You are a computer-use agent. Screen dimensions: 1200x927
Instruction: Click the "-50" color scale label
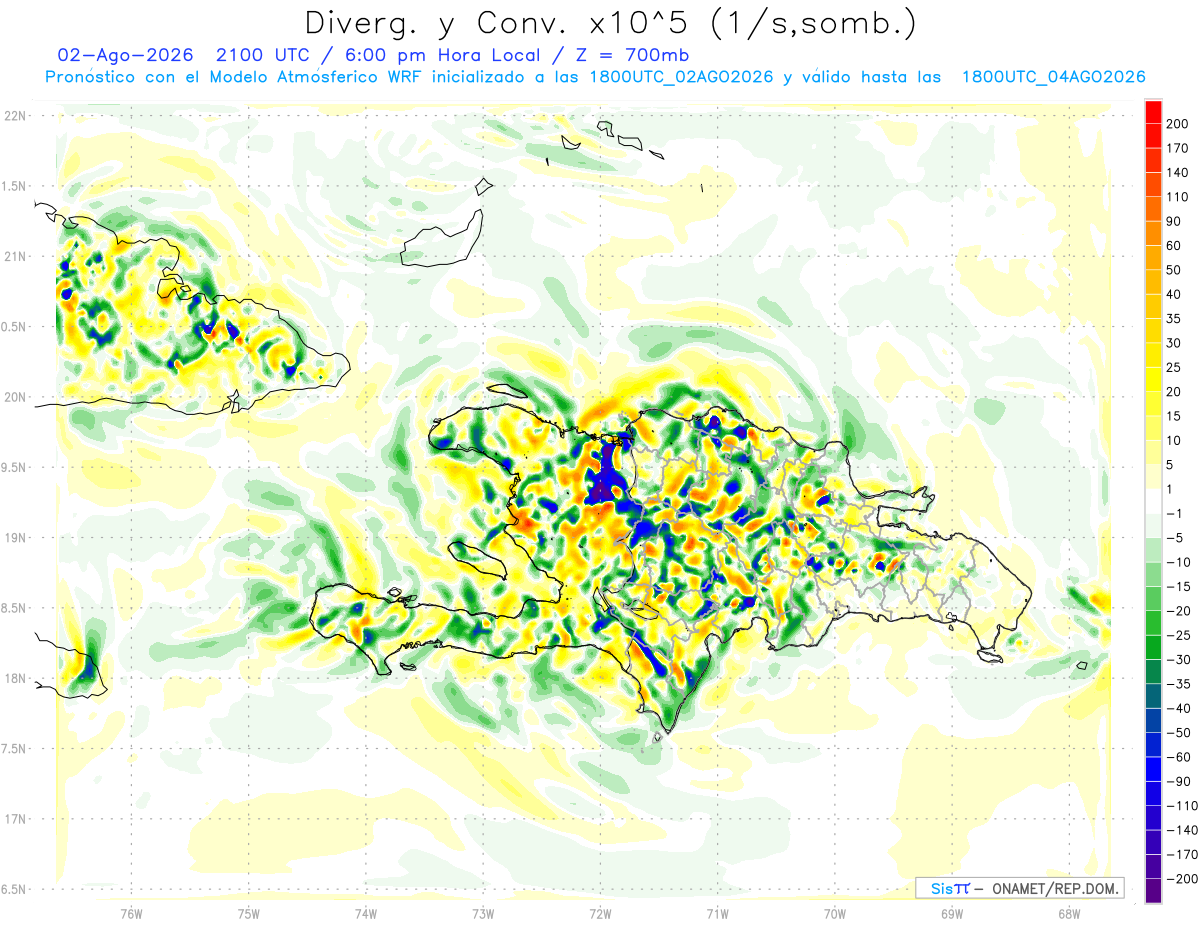[x=1179, y=733]
